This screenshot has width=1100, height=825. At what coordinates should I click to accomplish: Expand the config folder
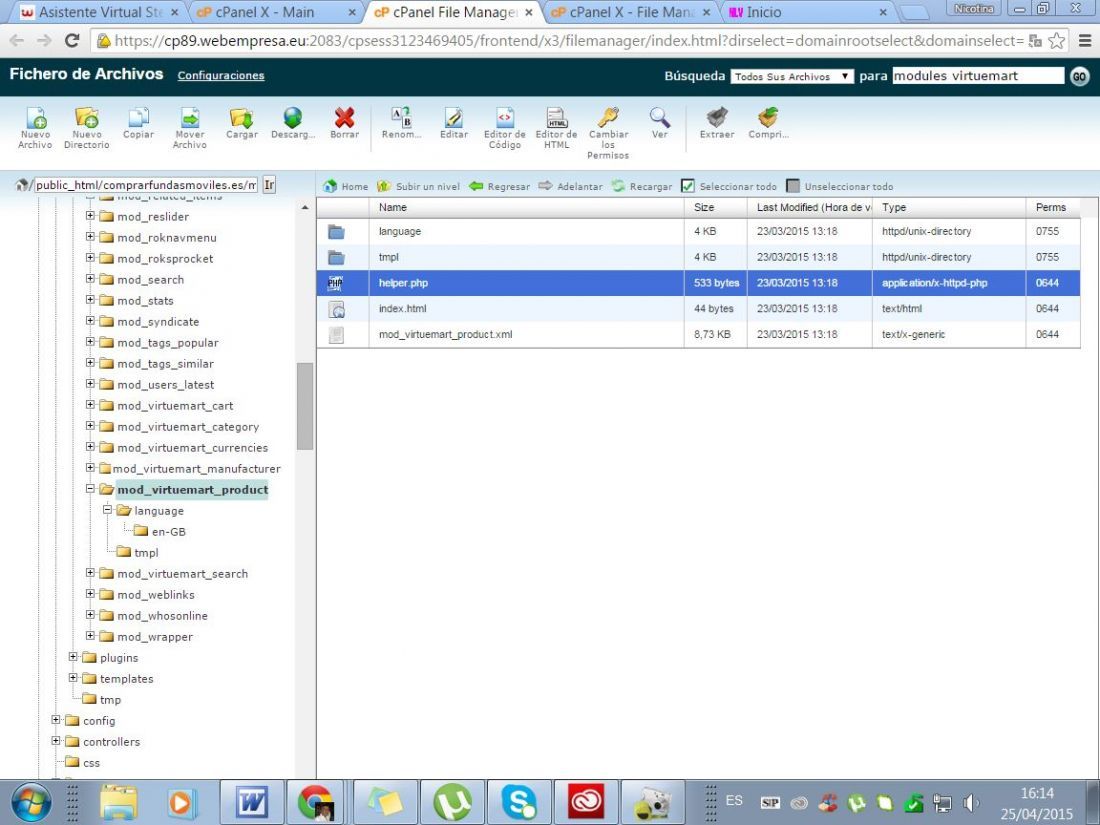point(56,720)
